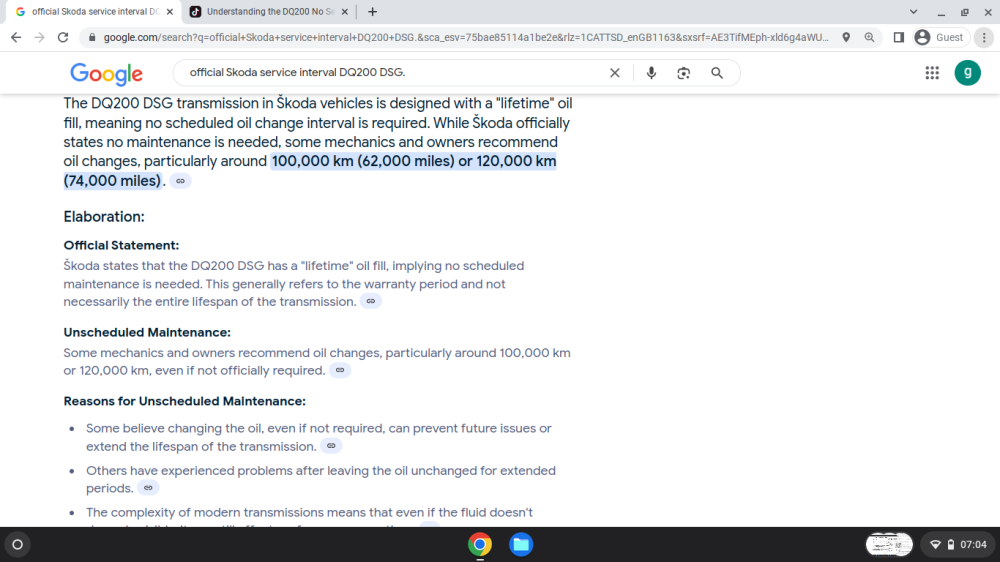This screenshot has height=562, width=1000.
Task: Submit search with magnifying glass
Action: click(x=717, y=73)
